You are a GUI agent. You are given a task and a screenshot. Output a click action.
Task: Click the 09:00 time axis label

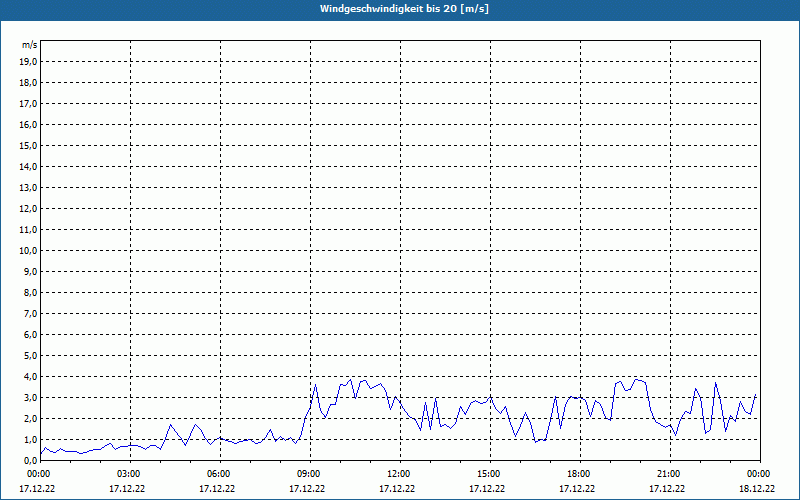(310, 474)
